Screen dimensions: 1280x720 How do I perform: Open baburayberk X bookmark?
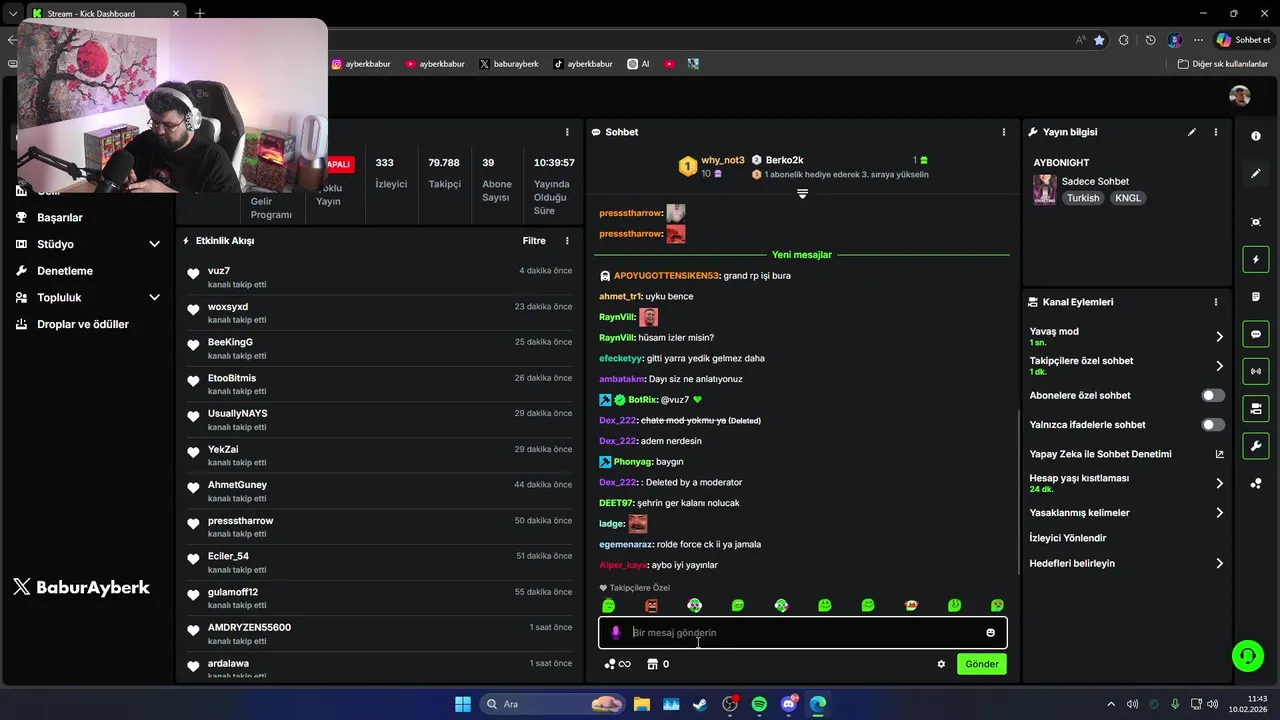click(x=508, y=64)
